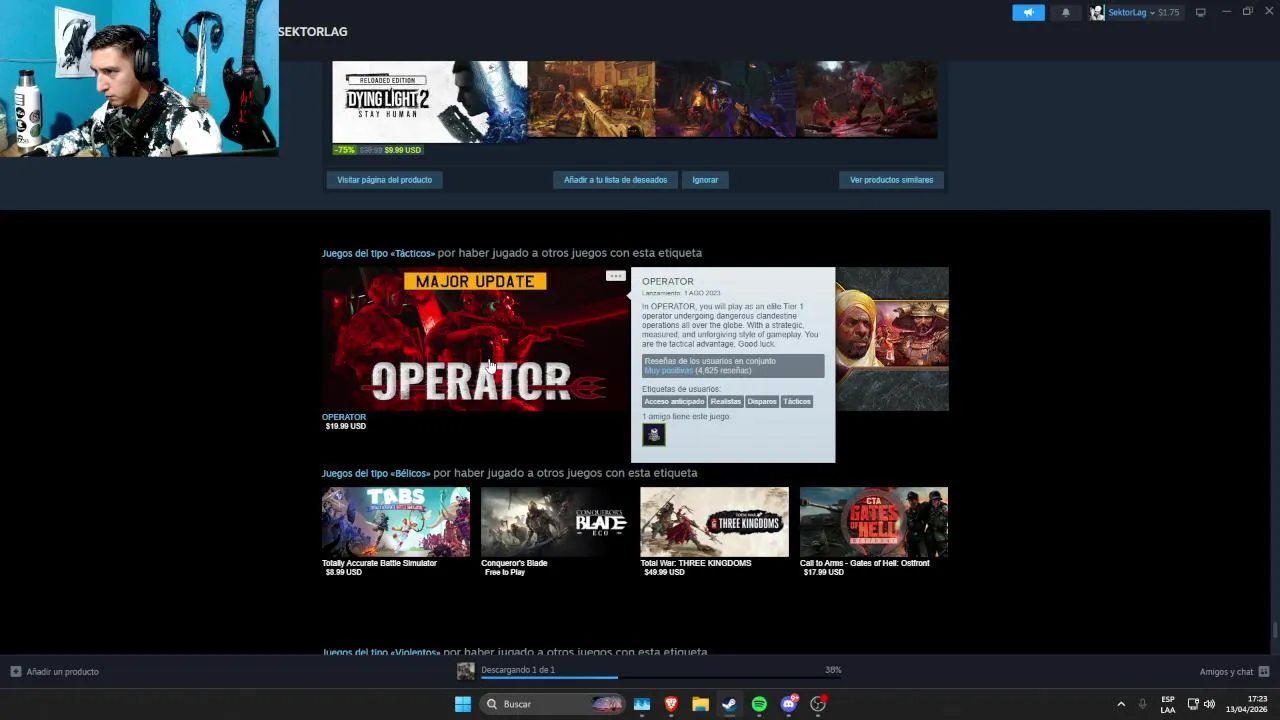Click the $49.99 USD price
The width and height of the screenshot is (1280, 720).
point(664,572)
